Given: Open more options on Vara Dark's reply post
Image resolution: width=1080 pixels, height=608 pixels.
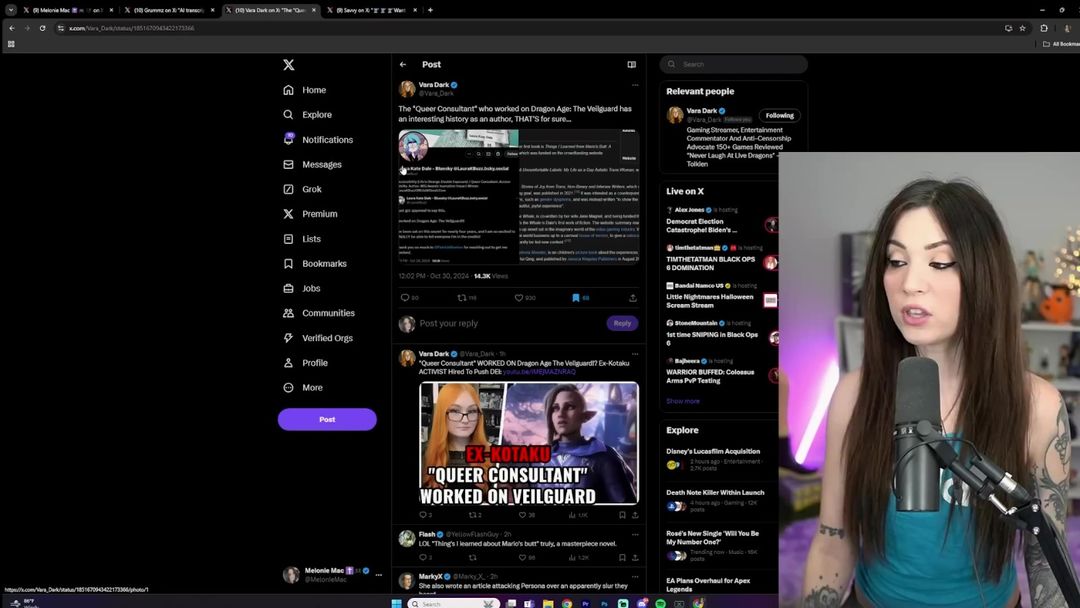Looking at the screenshot, I should [635, 354].
